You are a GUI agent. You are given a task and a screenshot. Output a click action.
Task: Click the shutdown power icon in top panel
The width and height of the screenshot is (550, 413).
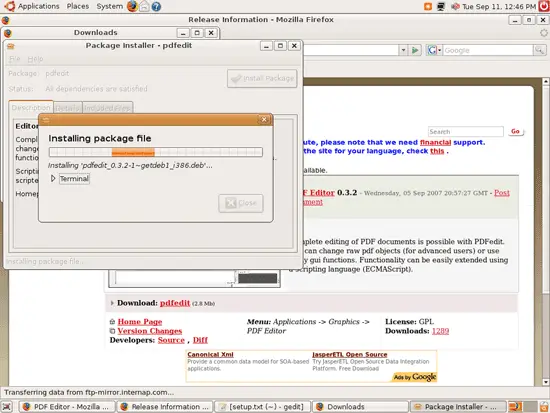click(544, 6)
